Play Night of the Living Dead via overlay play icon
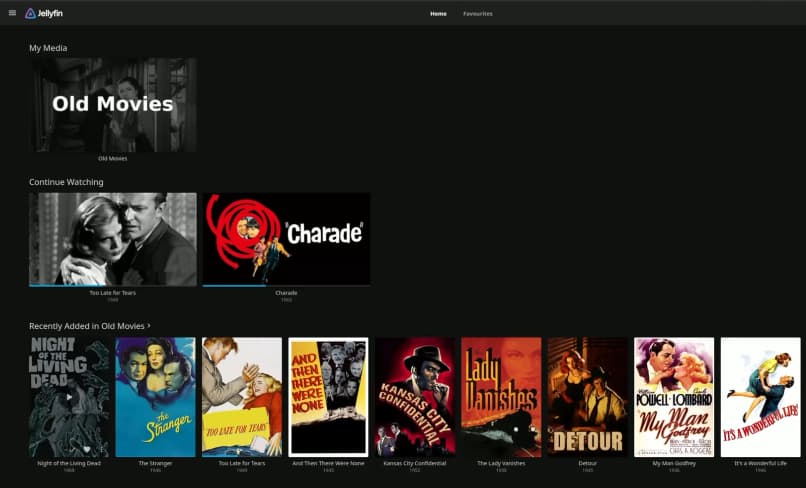 pos(69,397)
